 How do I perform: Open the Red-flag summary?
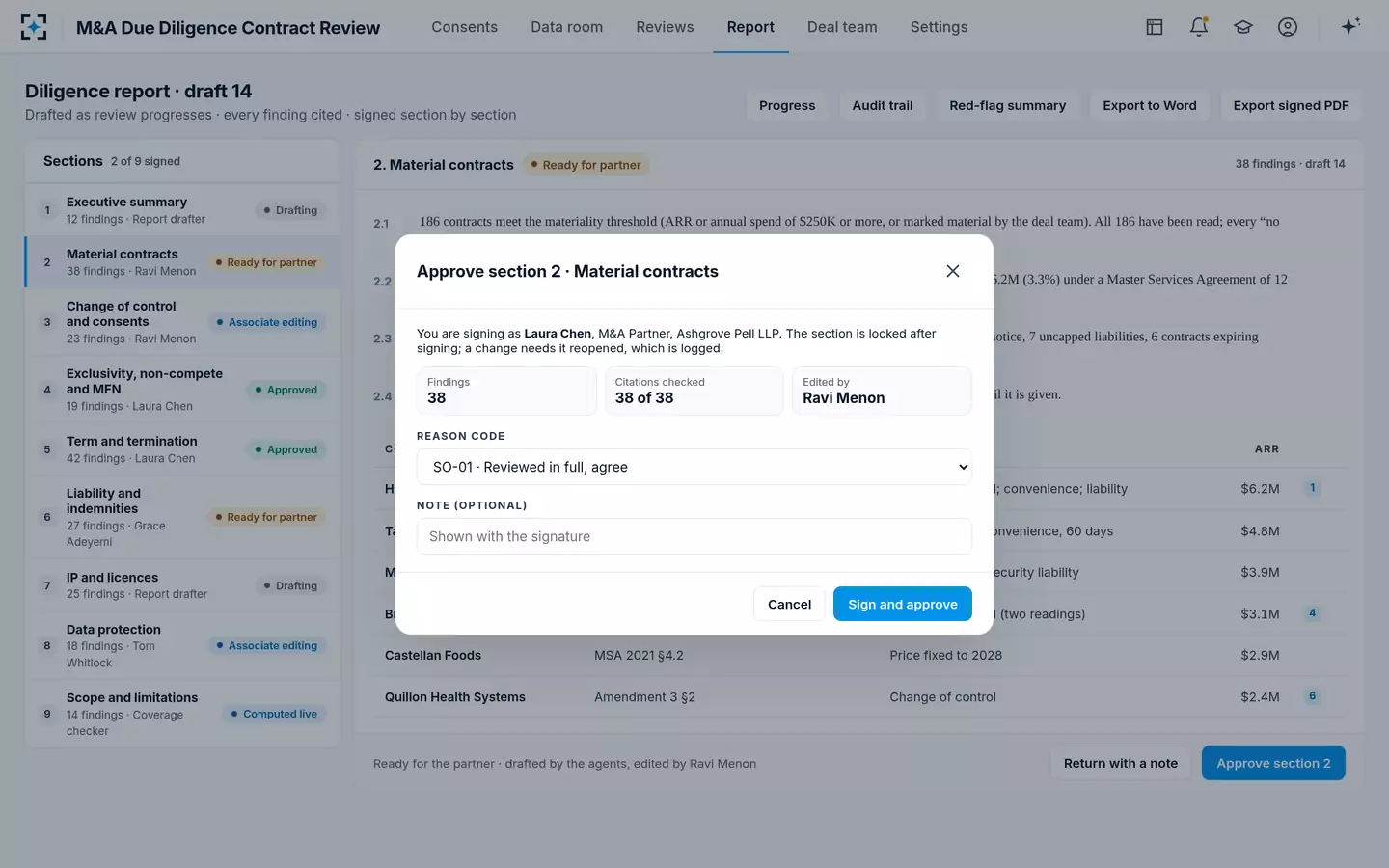pyautogui.click(x=1008, y=105)
